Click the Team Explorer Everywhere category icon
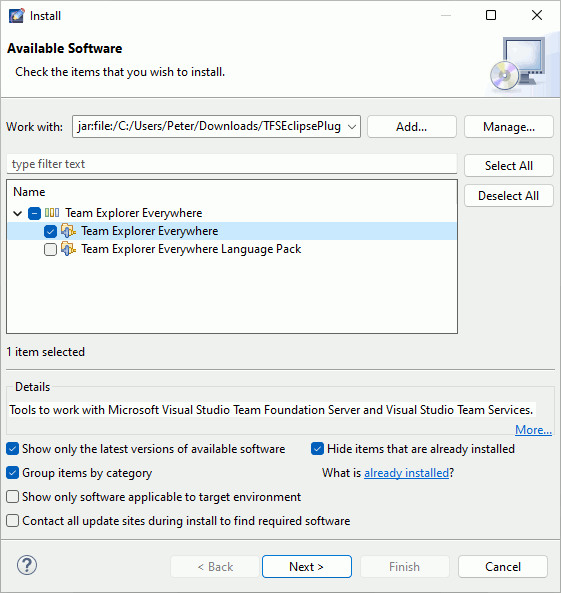This screenshot has height=593, width=561. pos(52,213)
